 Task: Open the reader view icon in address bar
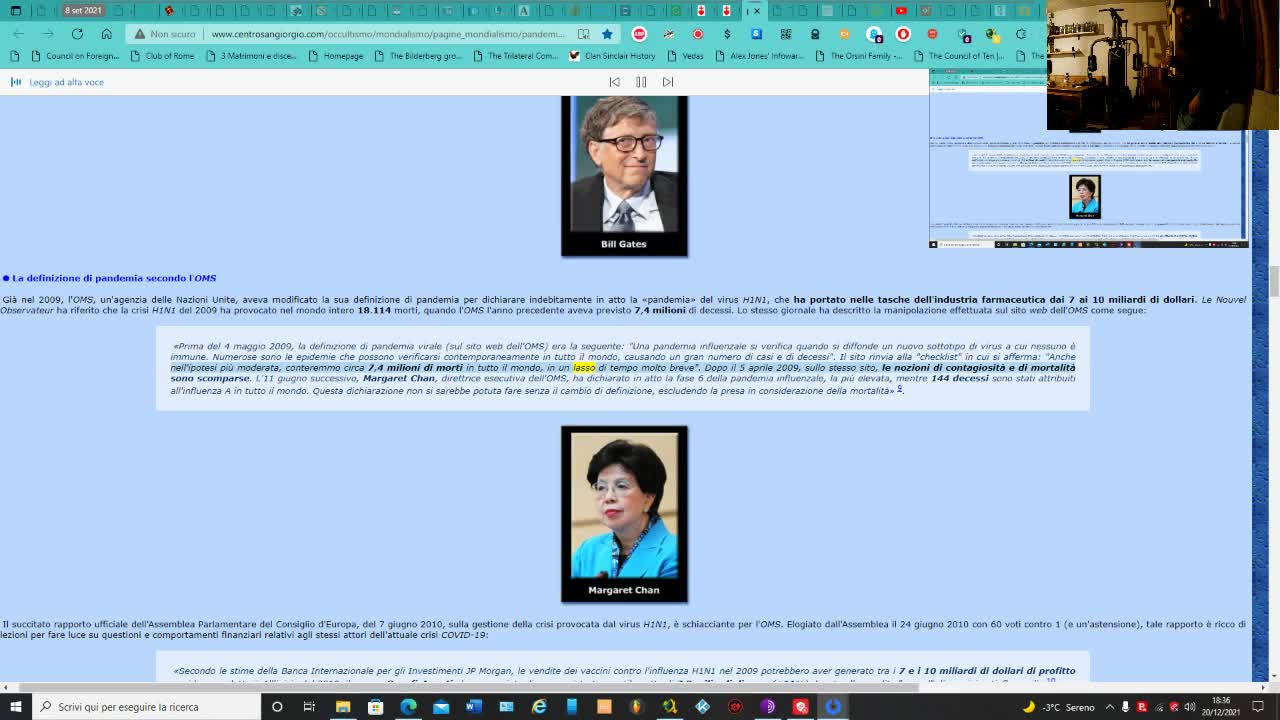coord(583,34)
